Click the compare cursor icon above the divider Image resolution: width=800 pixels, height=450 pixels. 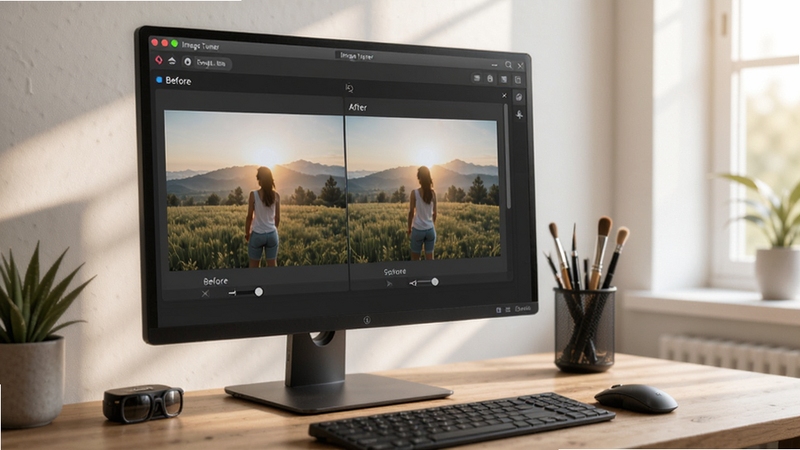[349, 88]
